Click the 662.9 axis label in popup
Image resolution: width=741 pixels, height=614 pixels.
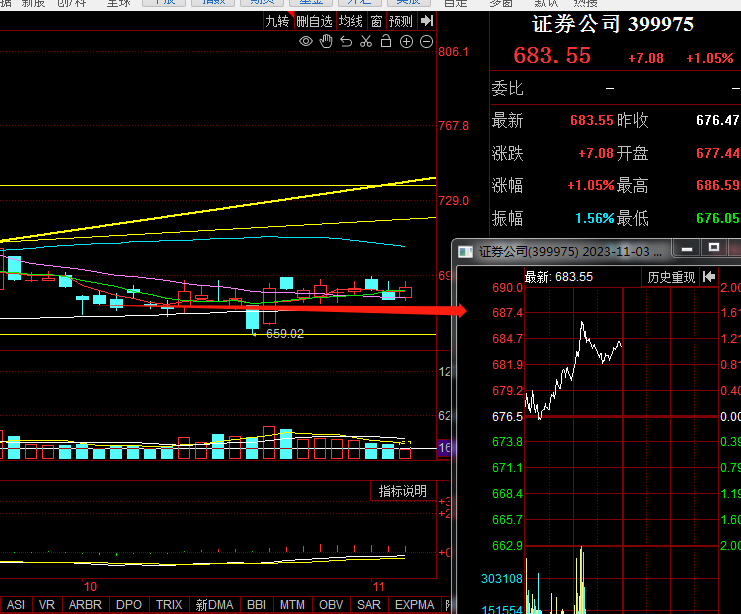coord(508,546)
